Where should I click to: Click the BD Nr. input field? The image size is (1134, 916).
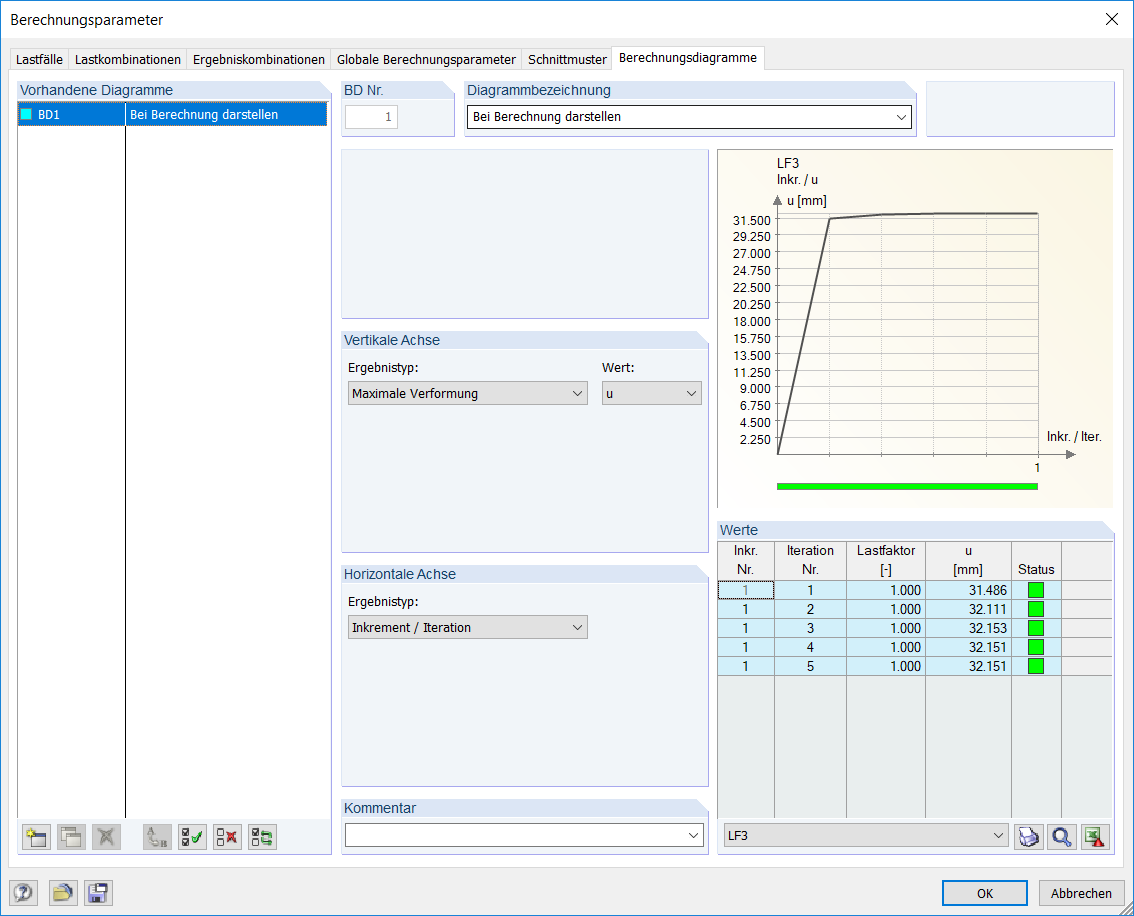372,117
